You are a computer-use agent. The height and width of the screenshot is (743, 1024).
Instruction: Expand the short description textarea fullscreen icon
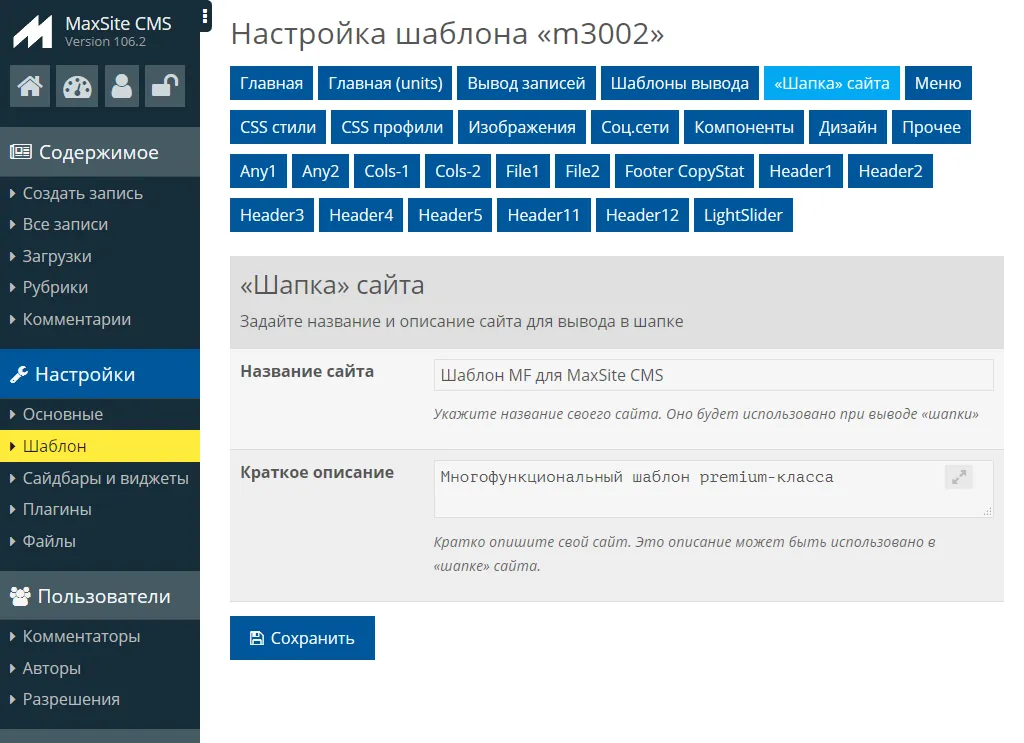point(958,478)
